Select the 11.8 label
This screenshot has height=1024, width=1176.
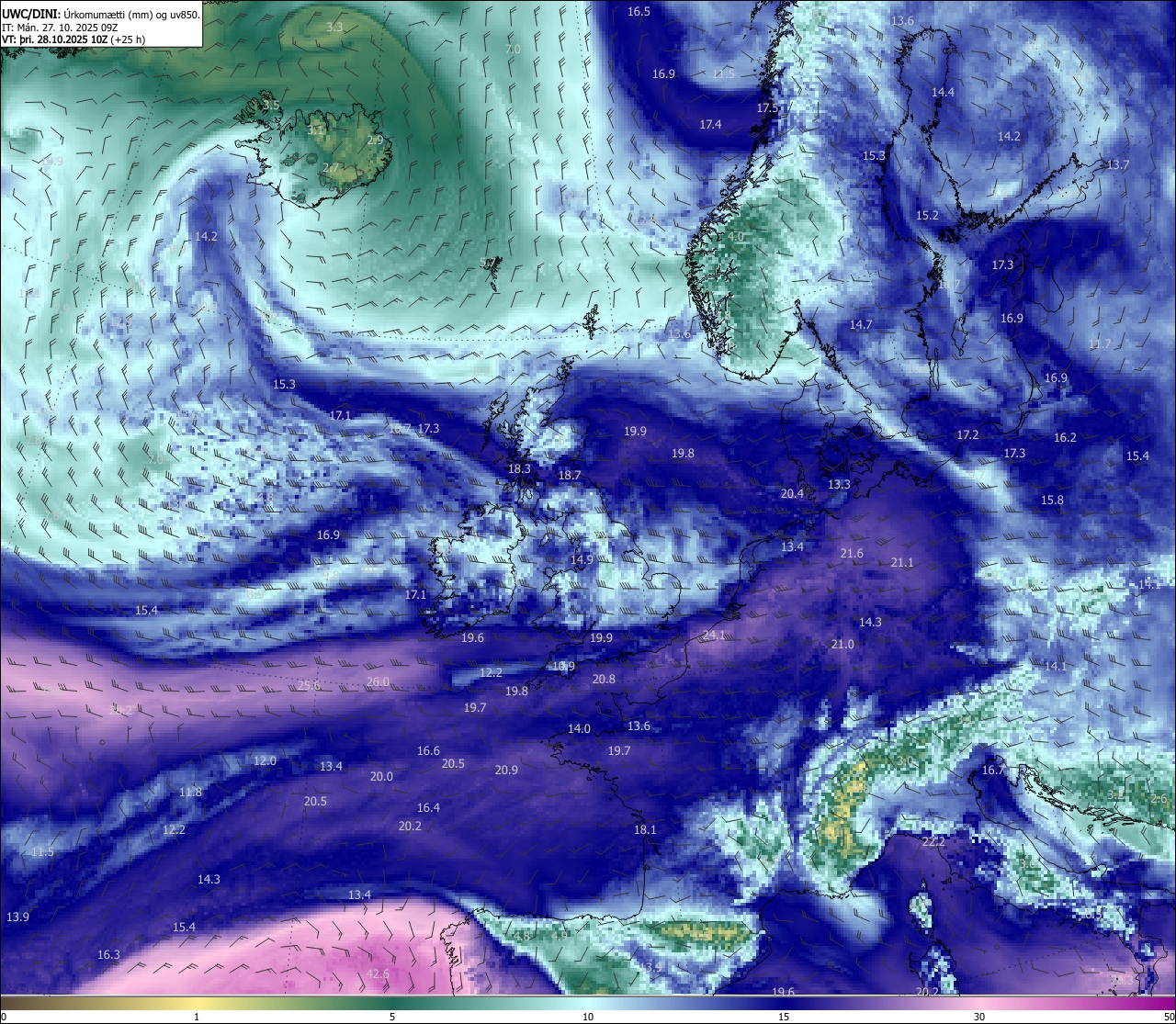[x=190, y=792]
